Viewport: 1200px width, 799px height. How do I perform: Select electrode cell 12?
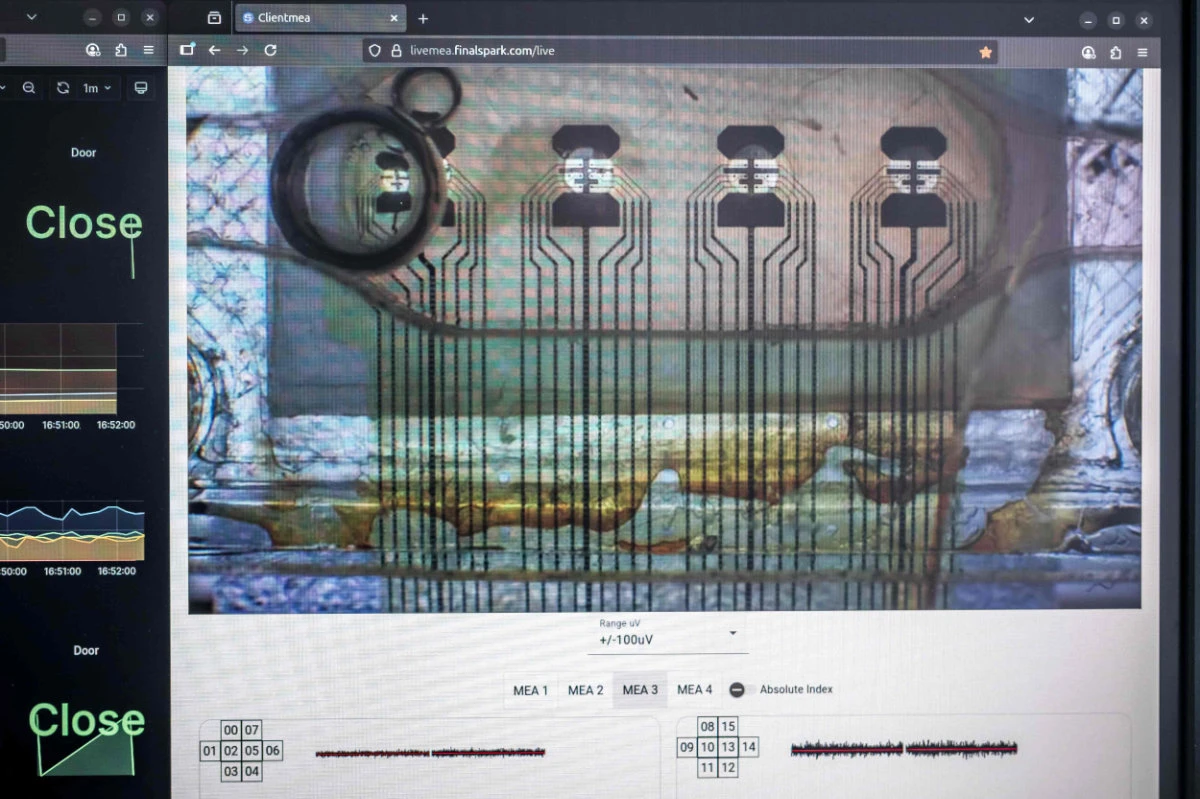pyautogui.click(x=729, y=768)
